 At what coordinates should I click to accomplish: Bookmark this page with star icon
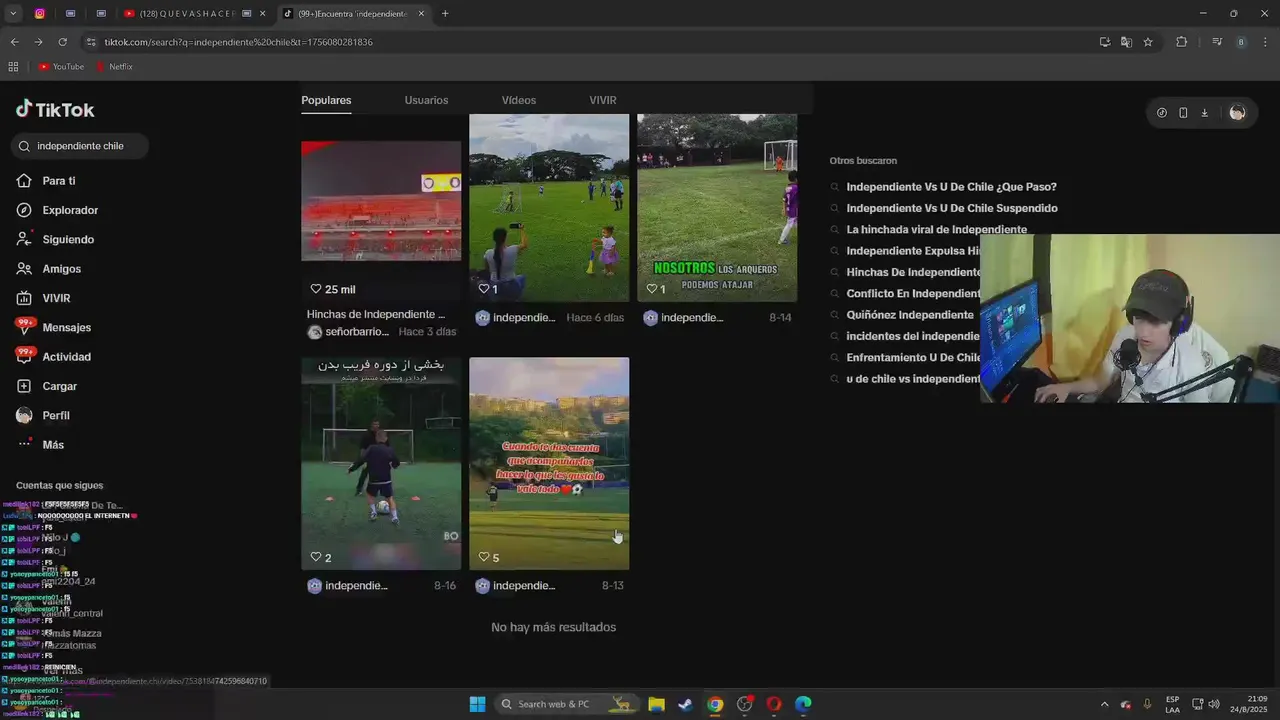1148,42
